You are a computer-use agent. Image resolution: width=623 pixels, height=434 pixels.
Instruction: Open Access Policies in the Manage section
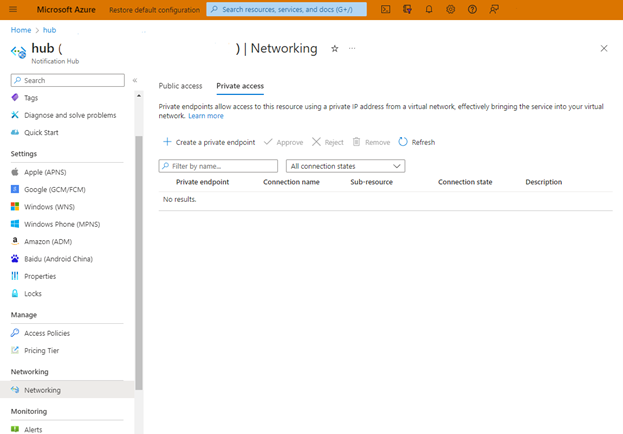pos(47,333)
